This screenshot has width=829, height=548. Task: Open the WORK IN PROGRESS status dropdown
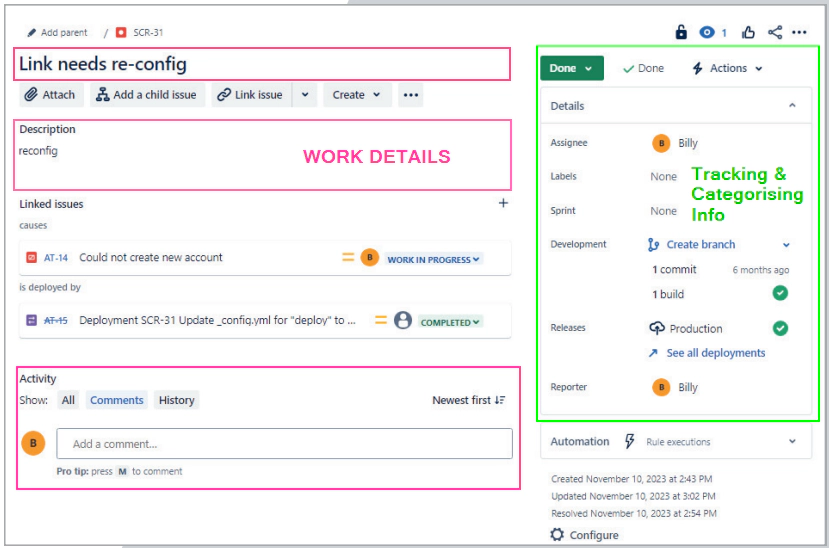[x=433, y=259]
